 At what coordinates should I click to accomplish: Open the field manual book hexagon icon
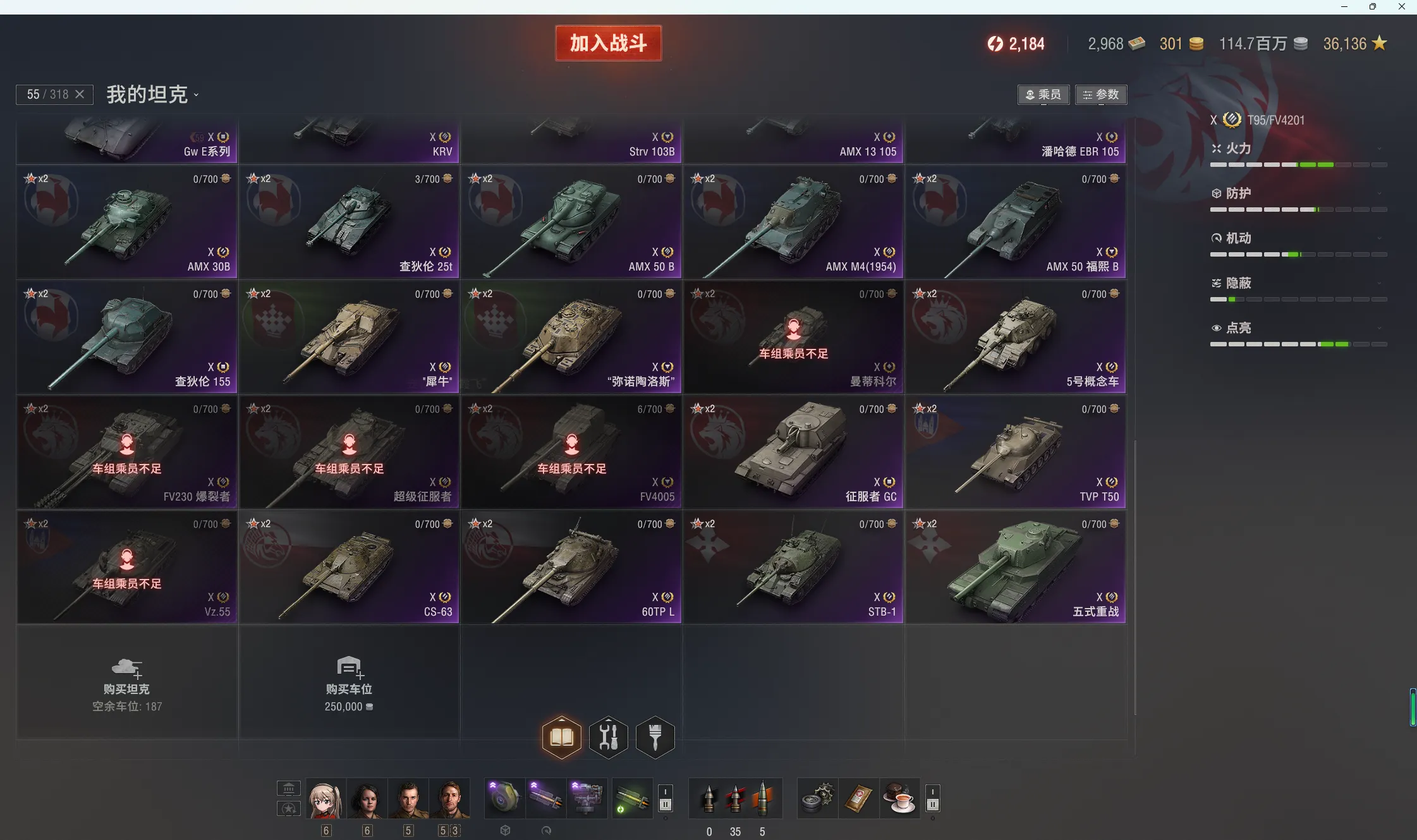561,737
